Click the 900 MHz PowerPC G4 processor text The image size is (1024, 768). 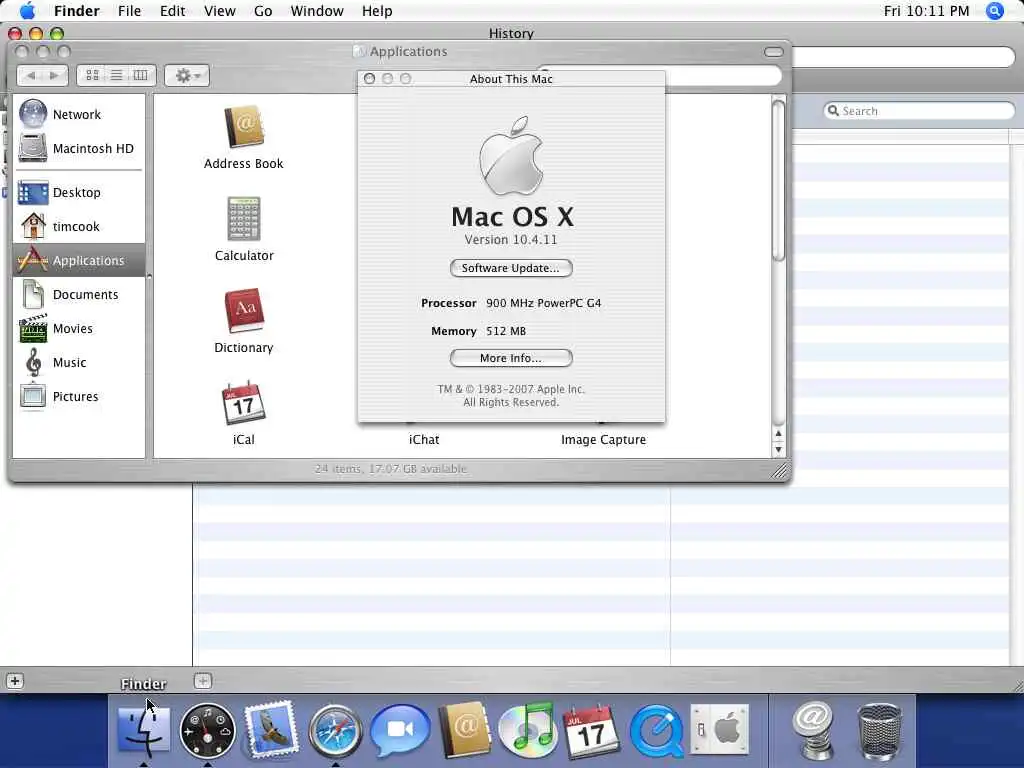(543, 303)
